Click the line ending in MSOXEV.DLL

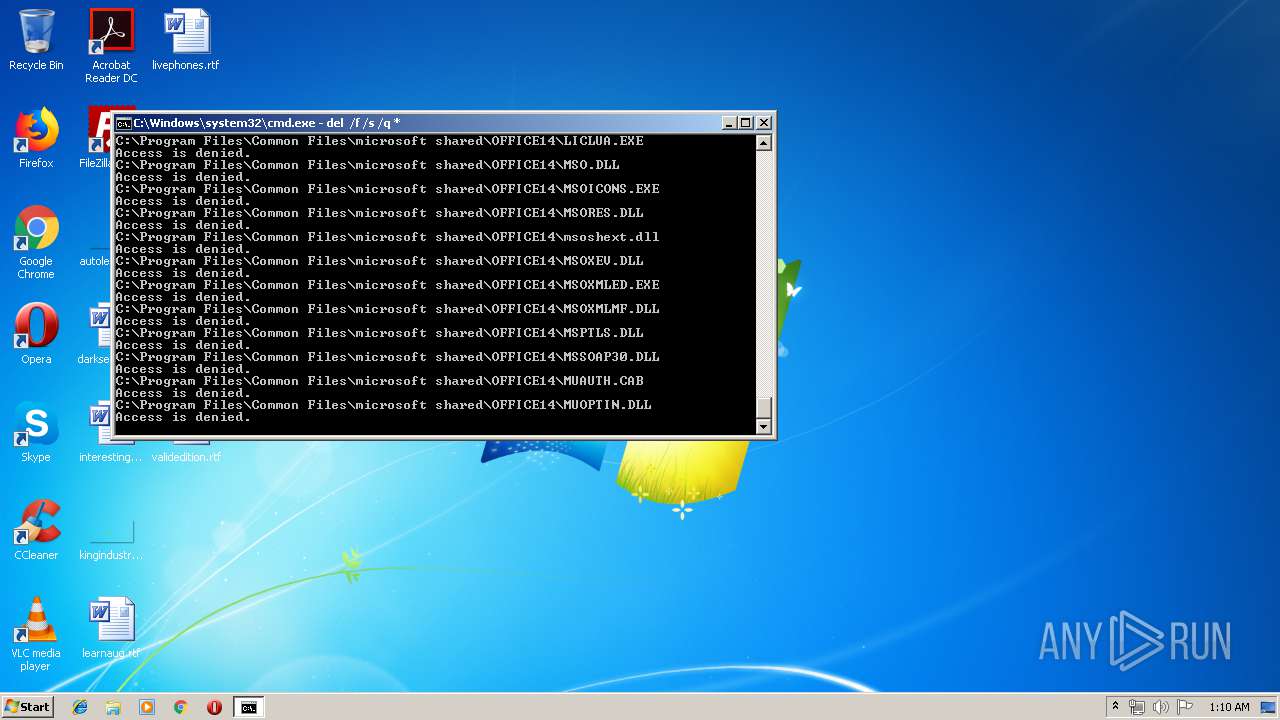380,261
